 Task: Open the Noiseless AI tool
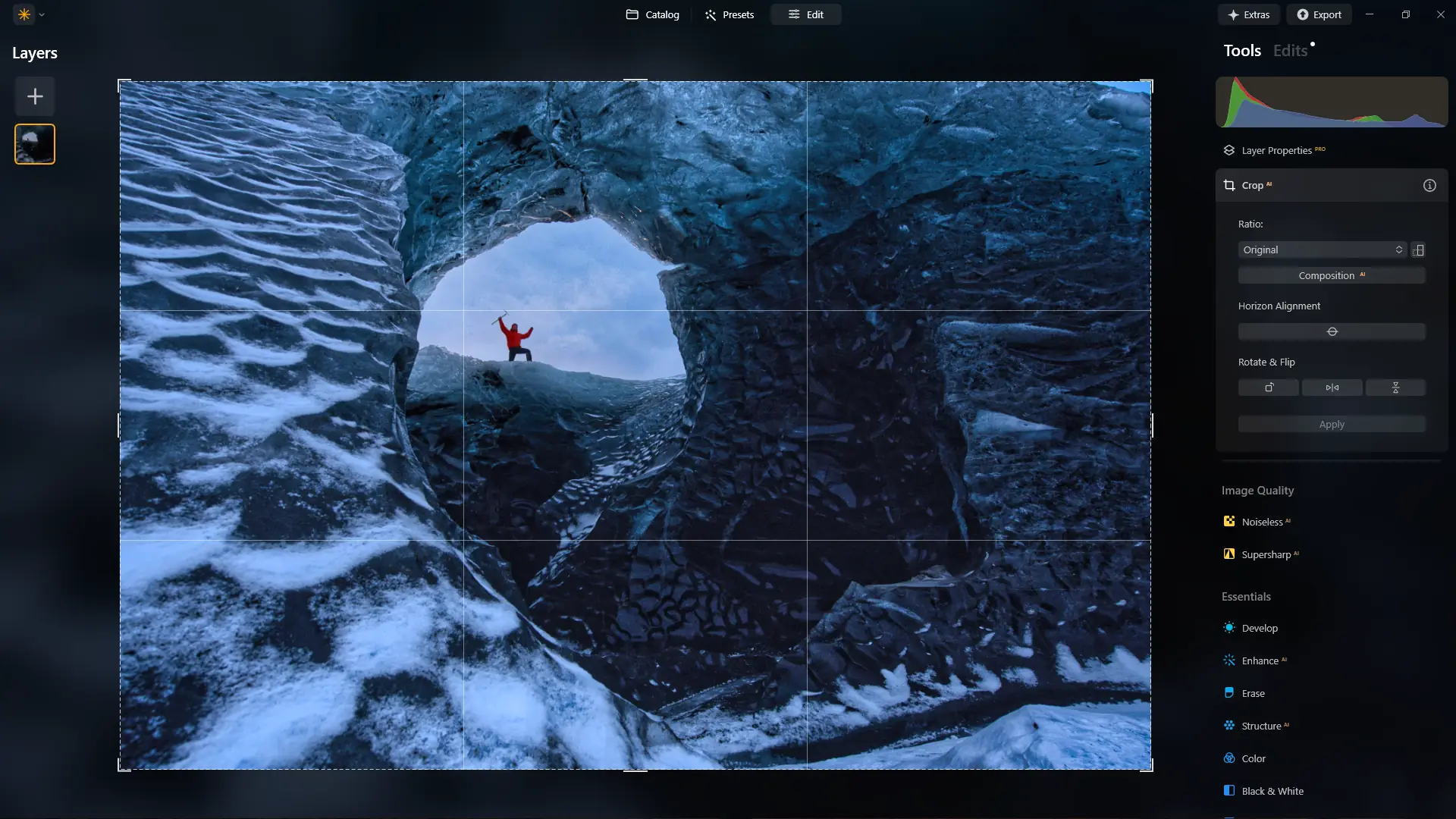point(1262,522)
